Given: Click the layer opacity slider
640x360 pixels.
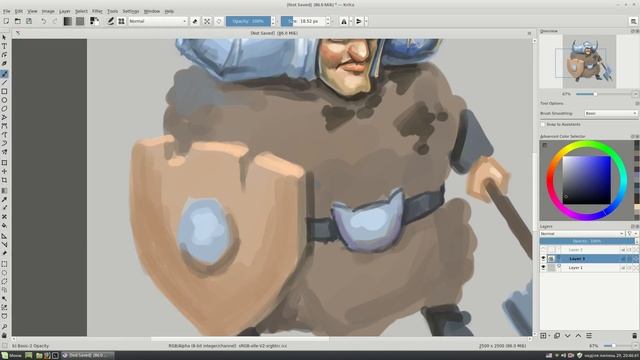Looking at the screenshot, I should 587,241.
